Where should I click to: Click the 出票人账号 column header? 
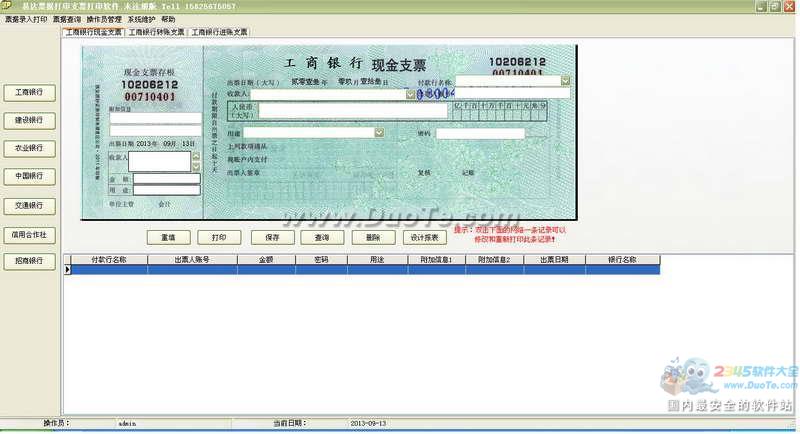click(192, 260)
